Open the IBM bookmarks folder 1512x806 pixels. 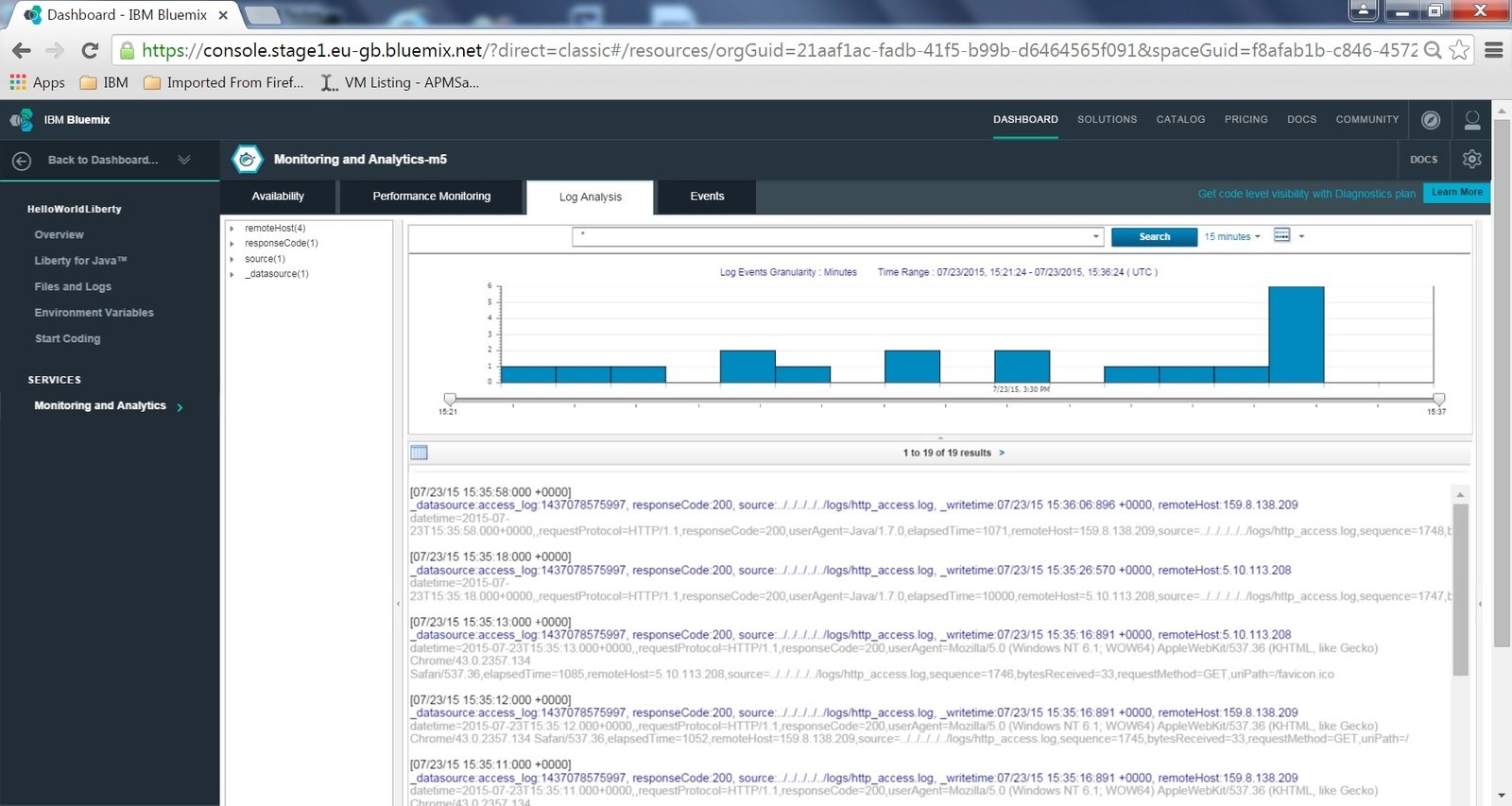click(104, 82)
